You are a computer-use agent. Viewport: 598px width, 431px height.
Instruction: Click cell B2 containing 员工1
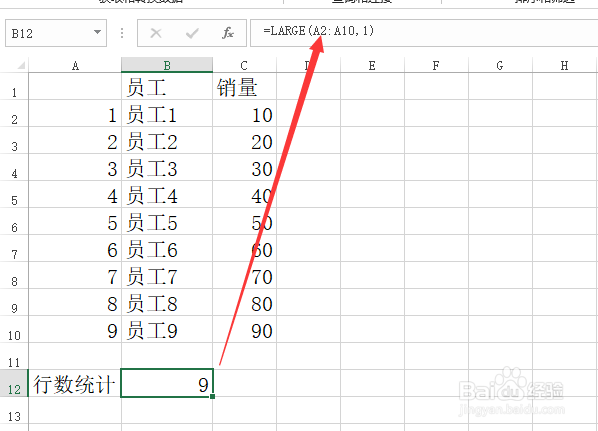pos(167,114)
